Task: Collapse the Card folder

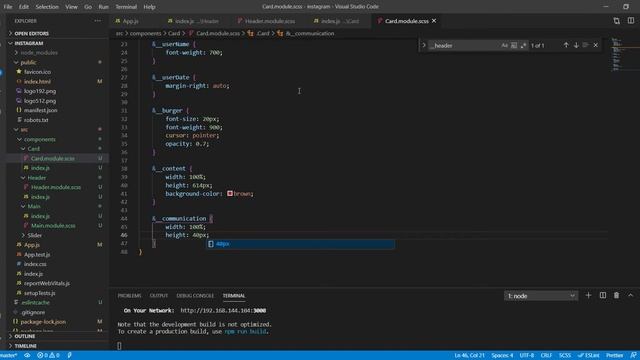Action: pyautogui.click(x=33, y=149)
